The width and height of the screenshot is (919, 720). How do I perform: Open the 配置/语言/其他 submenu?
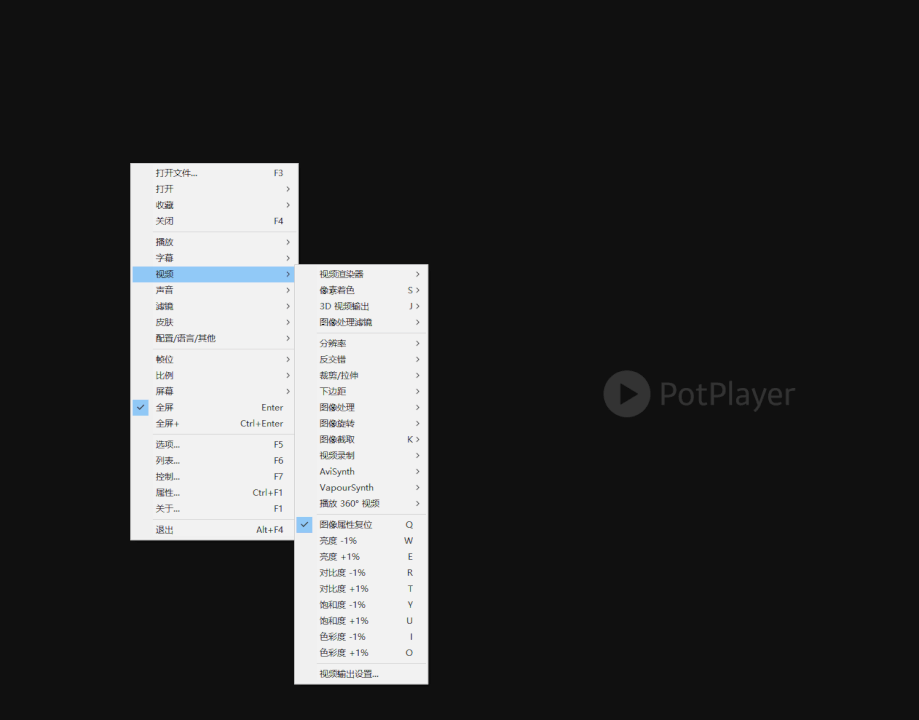(215, 338)
